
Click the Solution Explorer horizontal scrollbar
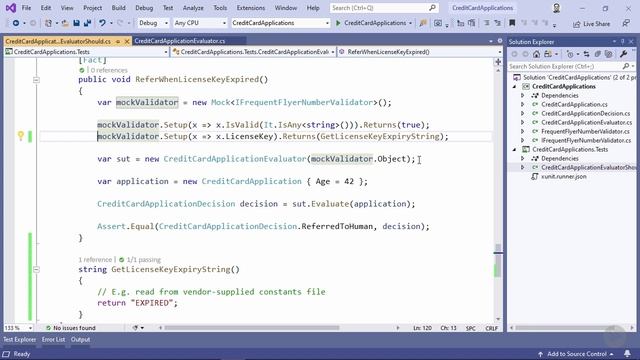point(565,328)
